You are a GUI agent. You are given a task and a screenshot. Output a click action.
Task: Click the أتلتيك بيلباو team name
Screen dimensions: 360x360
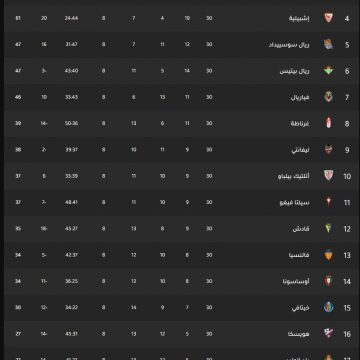coord(294,176)
